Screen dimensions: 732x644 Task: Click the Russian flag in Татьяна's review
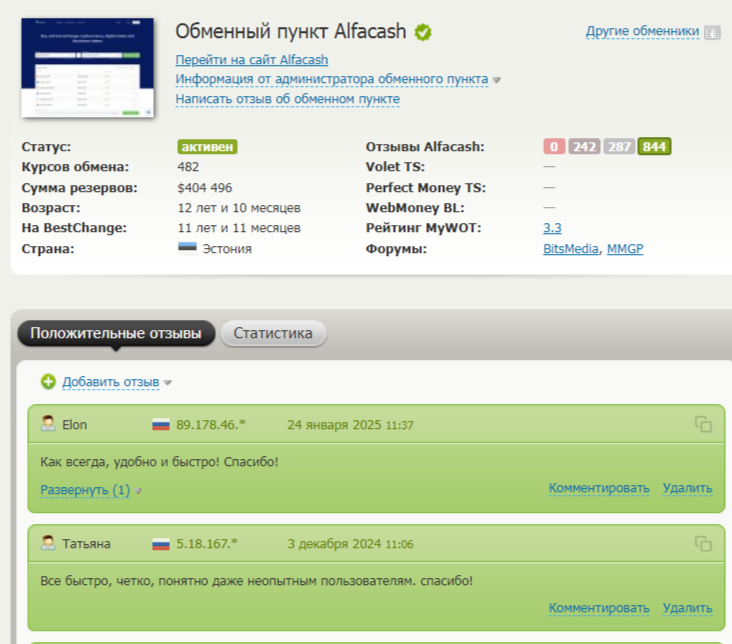point(161,544)
